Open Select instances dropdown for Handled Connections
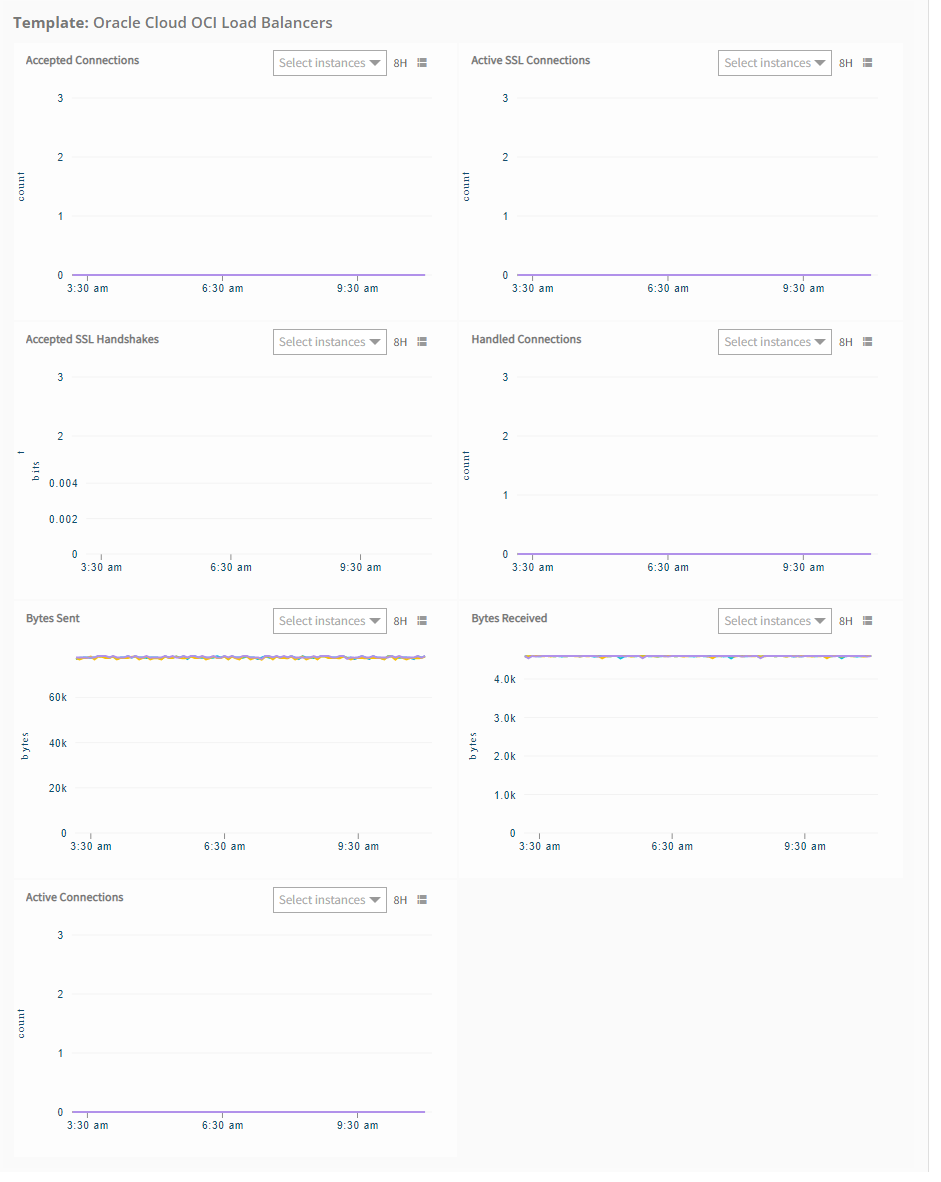This screenshot has height=1182, width=941. click(x=774, y=342)
